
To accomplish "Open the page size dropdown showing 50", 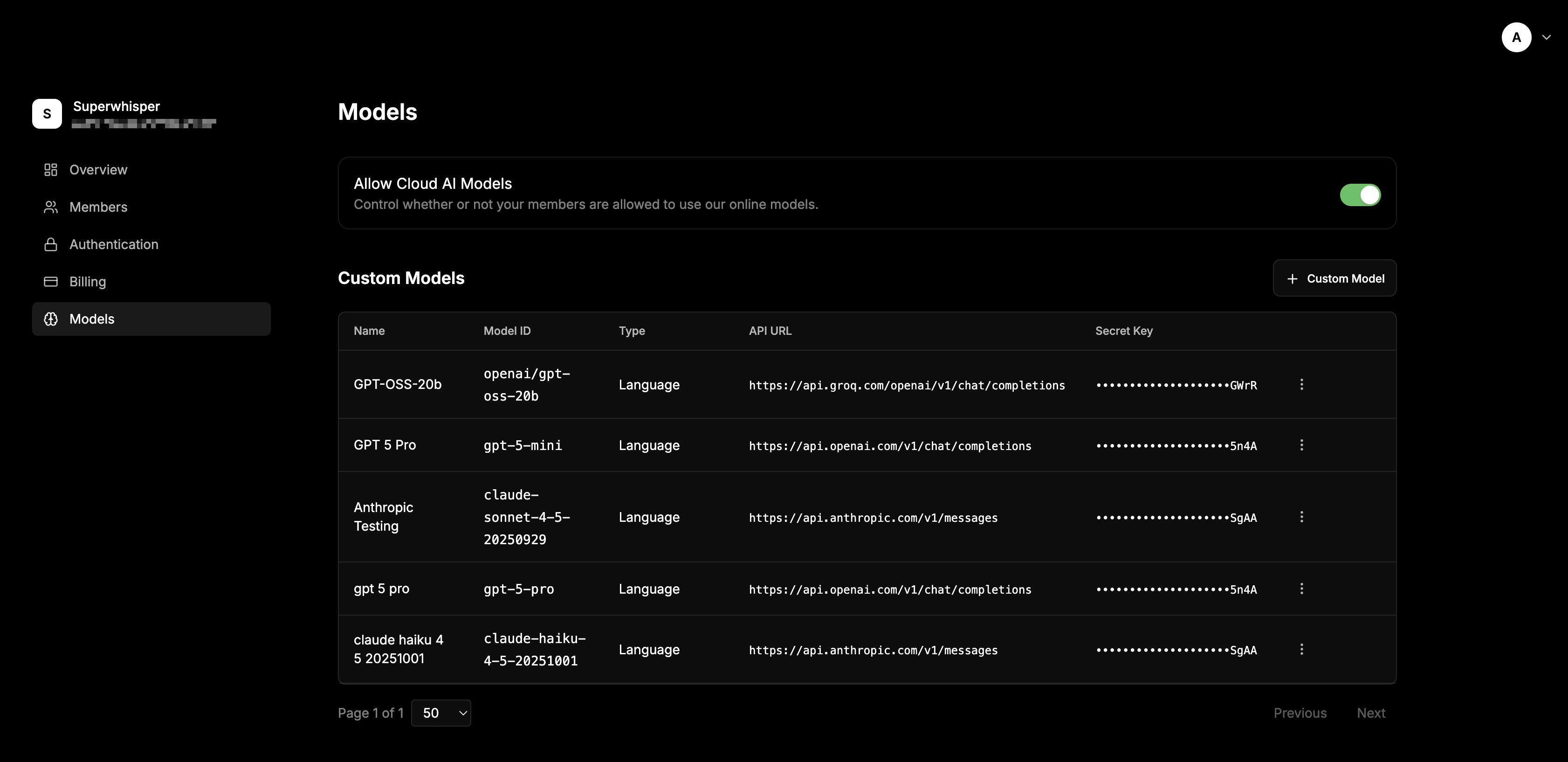I will tap(441, 713).
